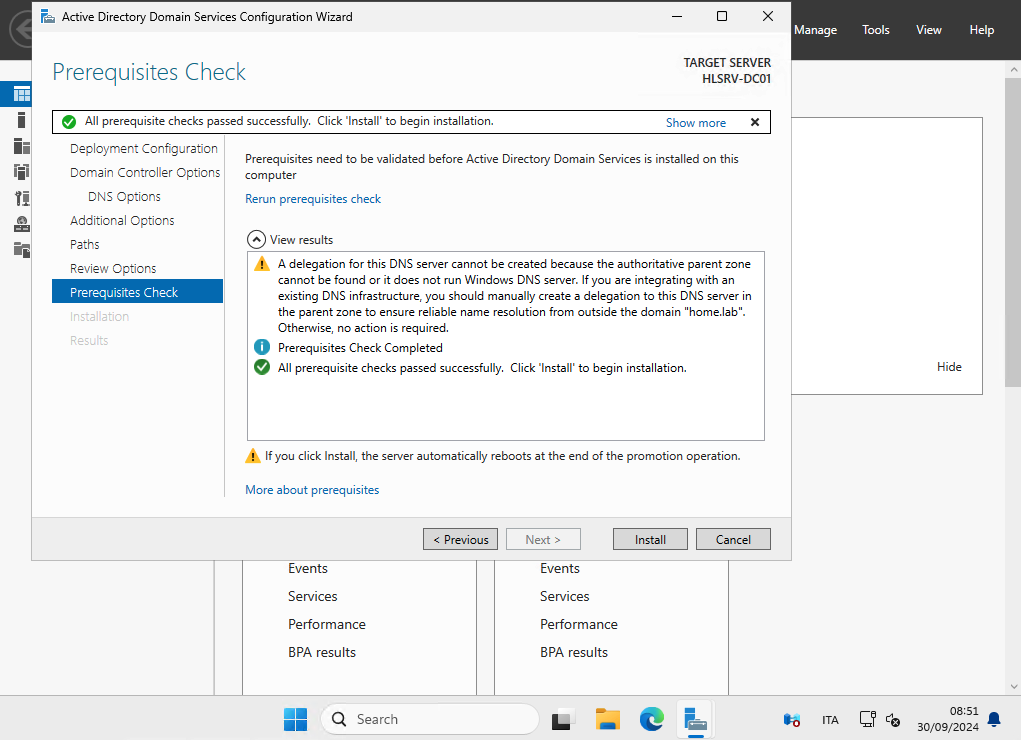Screen dimensions: 1021x740
Task: Click the Server Manager taskbar icon
Action: pyautogui.click(x=695, y=719)
